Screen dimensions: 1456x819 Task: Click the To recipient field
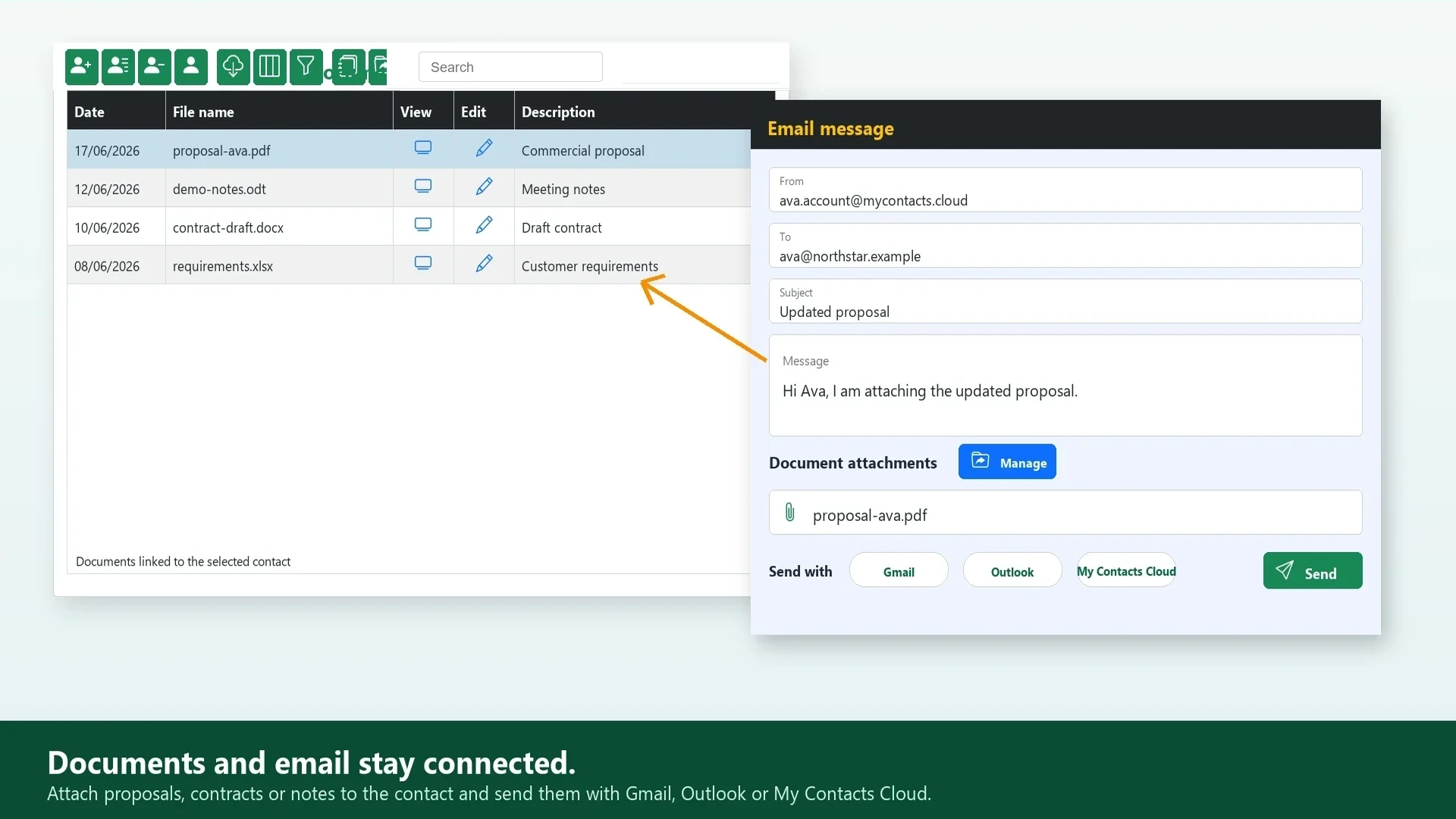click(1065, 246)
